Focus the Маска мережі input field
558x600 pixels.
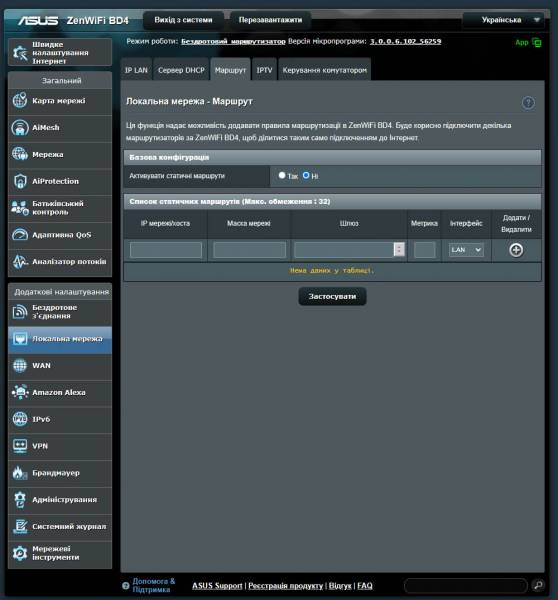[250, 250]
